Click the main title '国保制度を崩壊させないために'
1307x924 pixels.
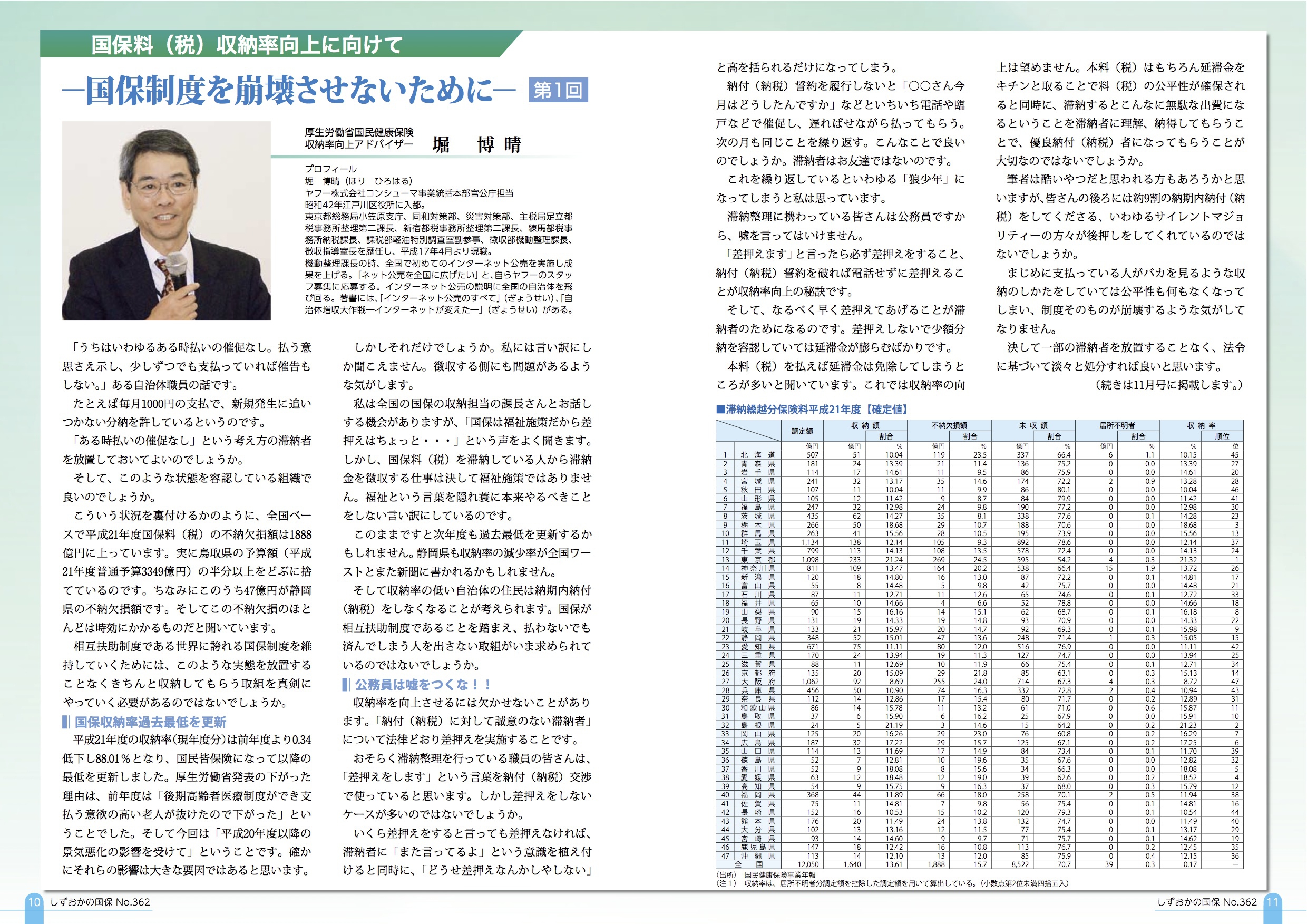(x=289, y=91)
